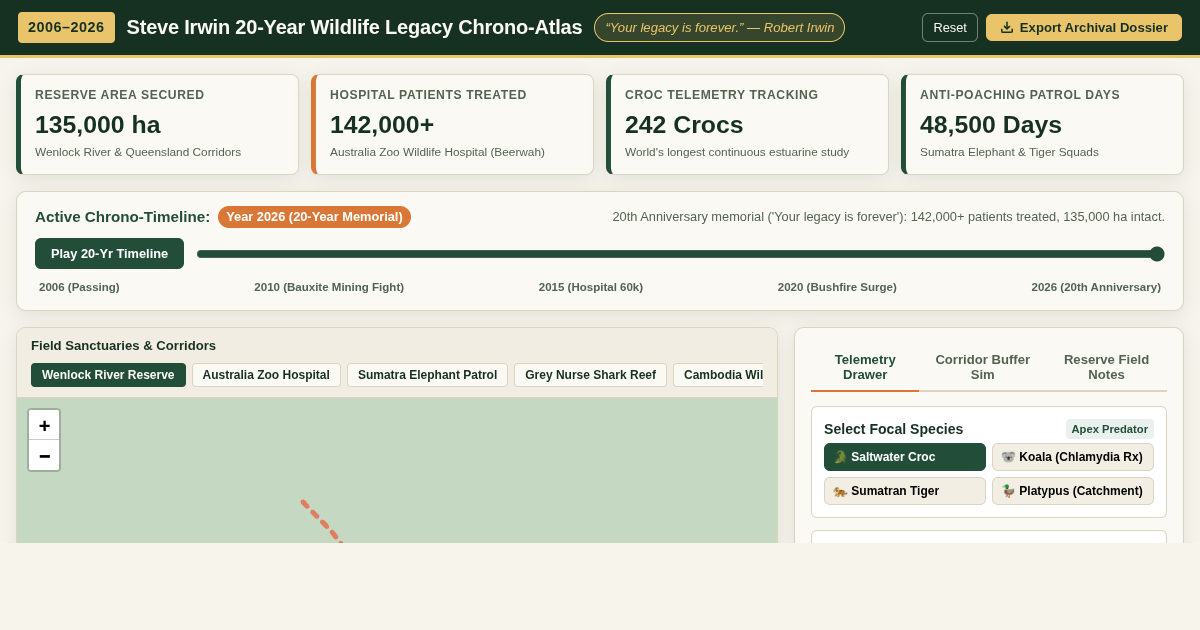Click the koala emoji icon
1200x630 pixels.
pos(1008,457)
